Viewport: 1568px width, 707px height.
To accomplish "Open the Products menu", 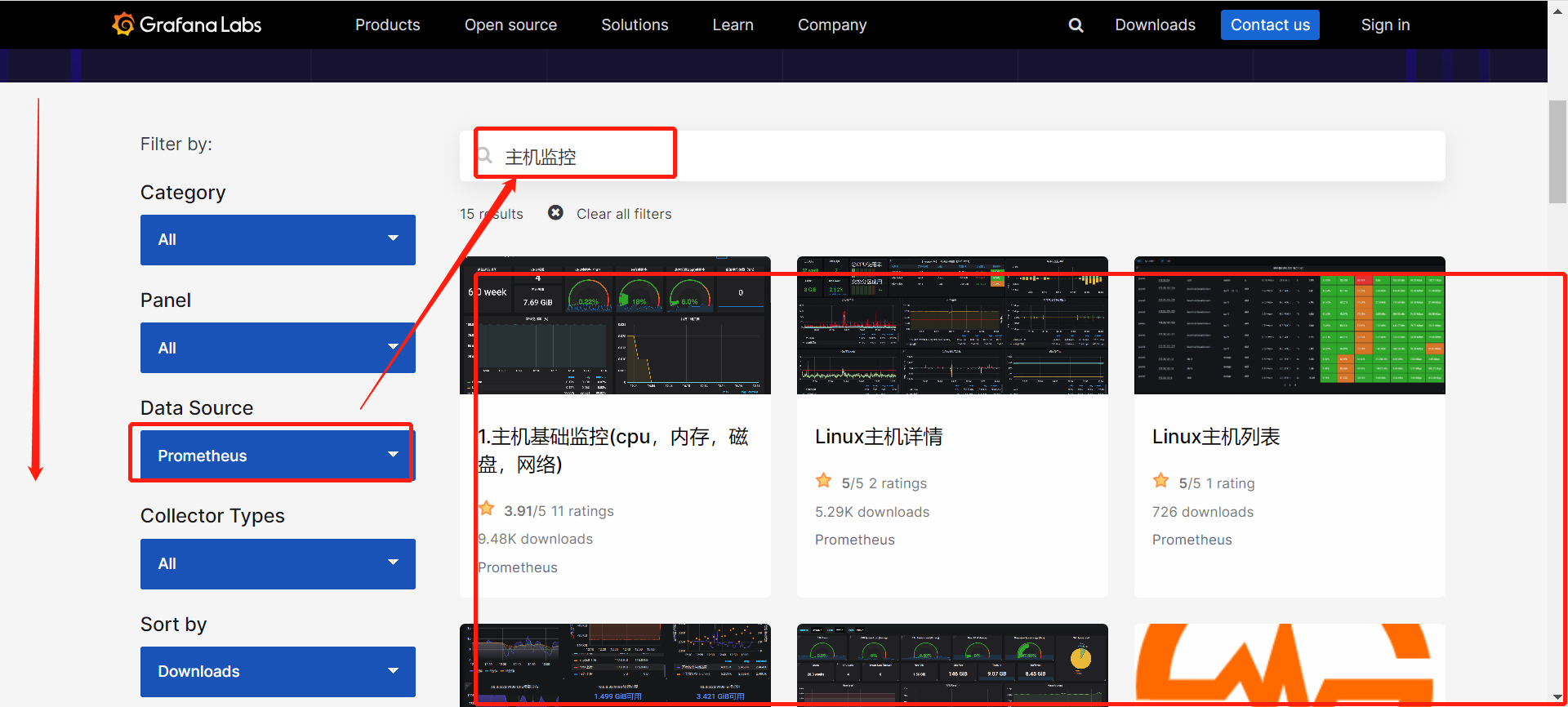I will click(x=387, y=25).
